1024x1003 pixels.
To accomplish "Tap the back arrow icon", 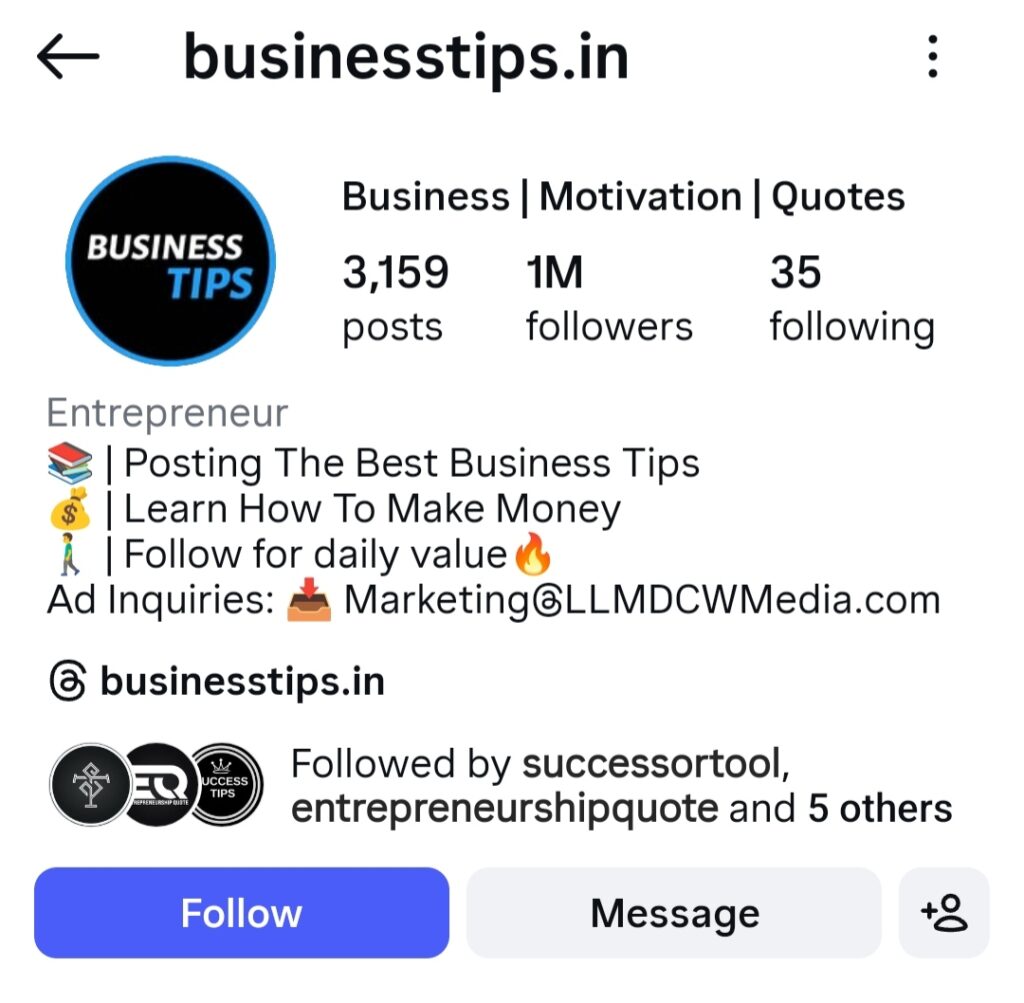I will (68, 57).
